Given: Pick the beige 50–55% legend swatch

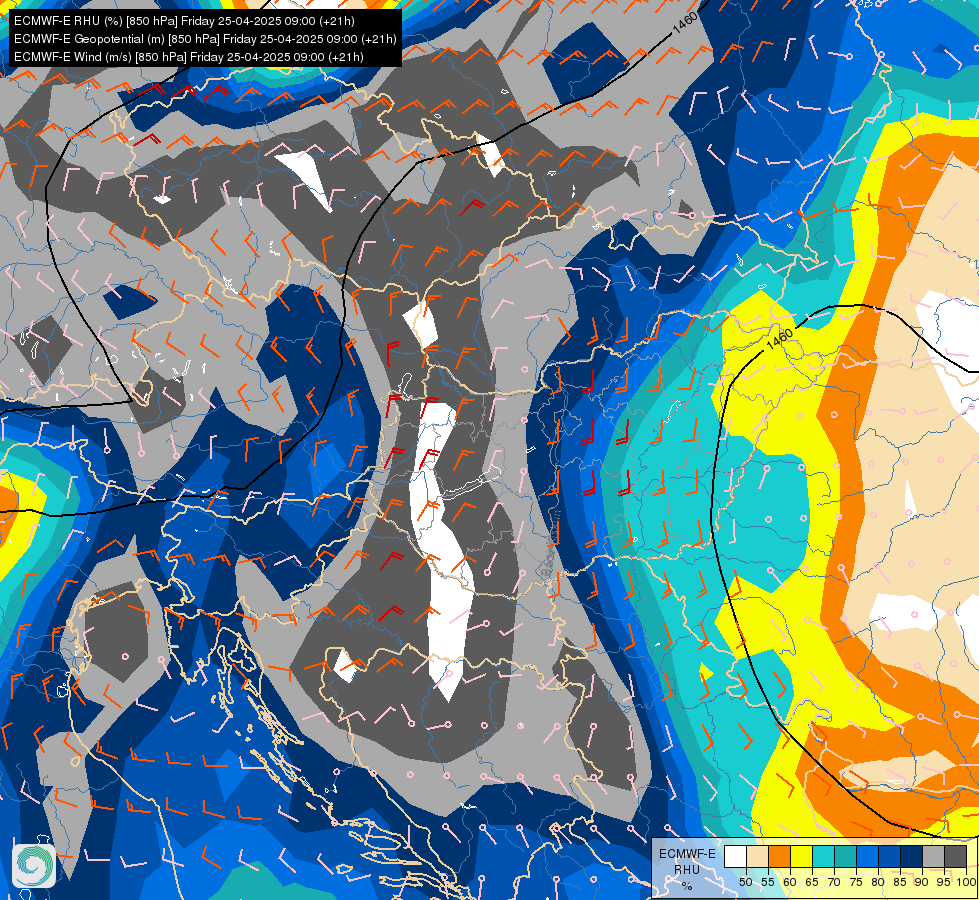Looking at the screenshot, I should coord(757,856).
